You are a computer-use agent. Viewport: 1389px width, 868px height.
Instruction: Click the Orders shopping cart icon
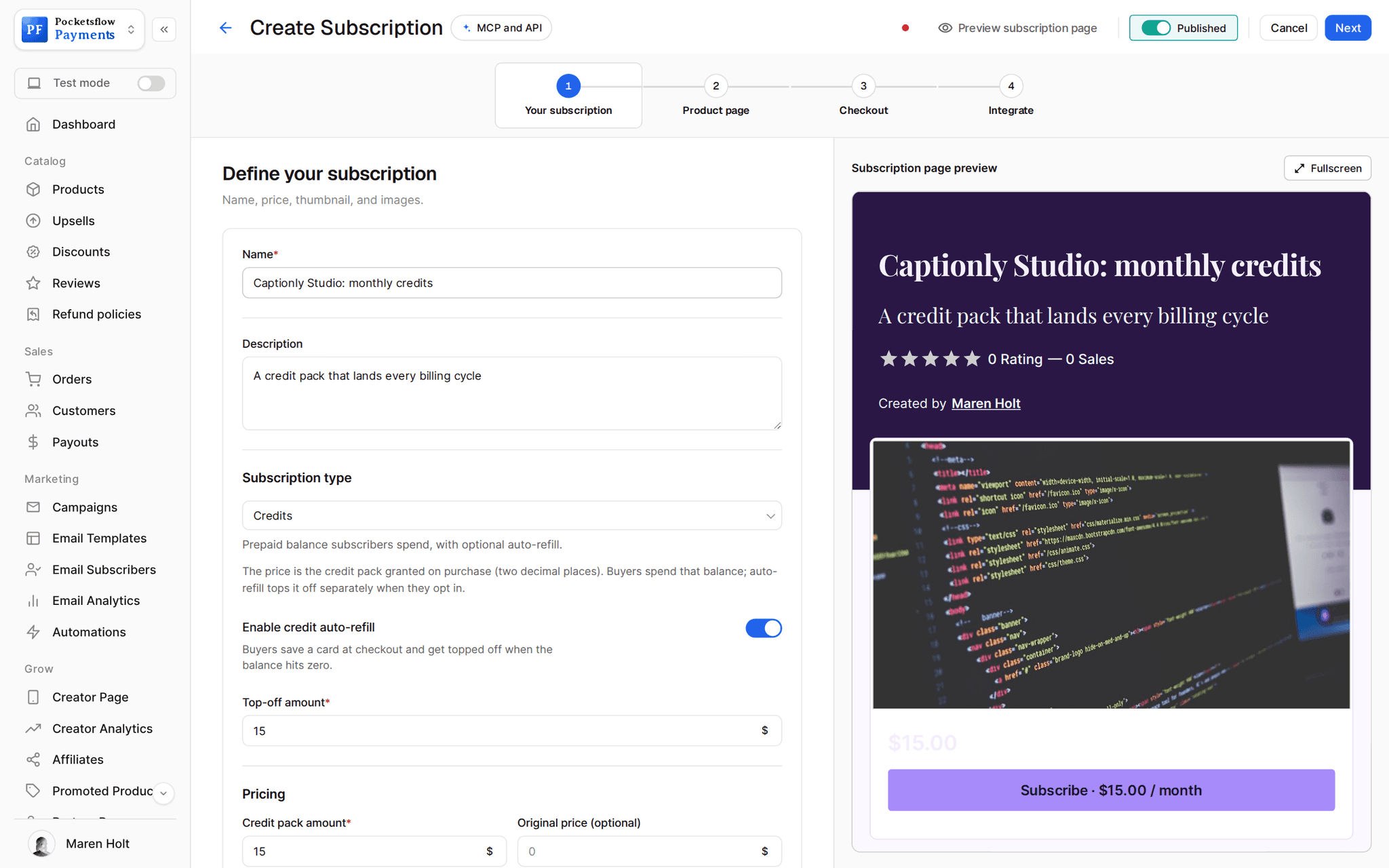33,379
